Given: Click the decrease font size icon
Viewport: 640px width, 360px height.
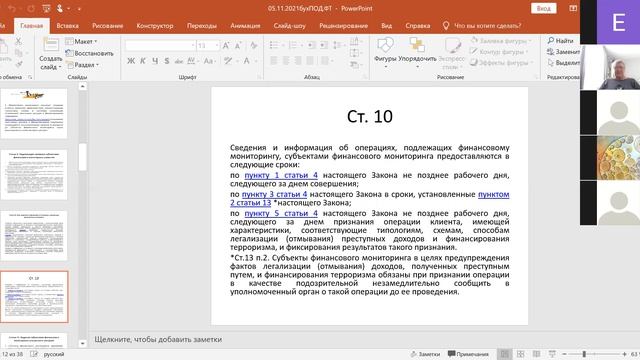Looking at the screenshot, I should [238, 45].
